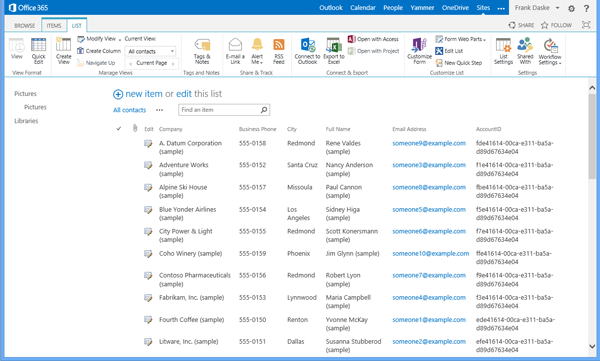
Task: Click the vertical scrollbar thumb
Action: pos(592,136)
